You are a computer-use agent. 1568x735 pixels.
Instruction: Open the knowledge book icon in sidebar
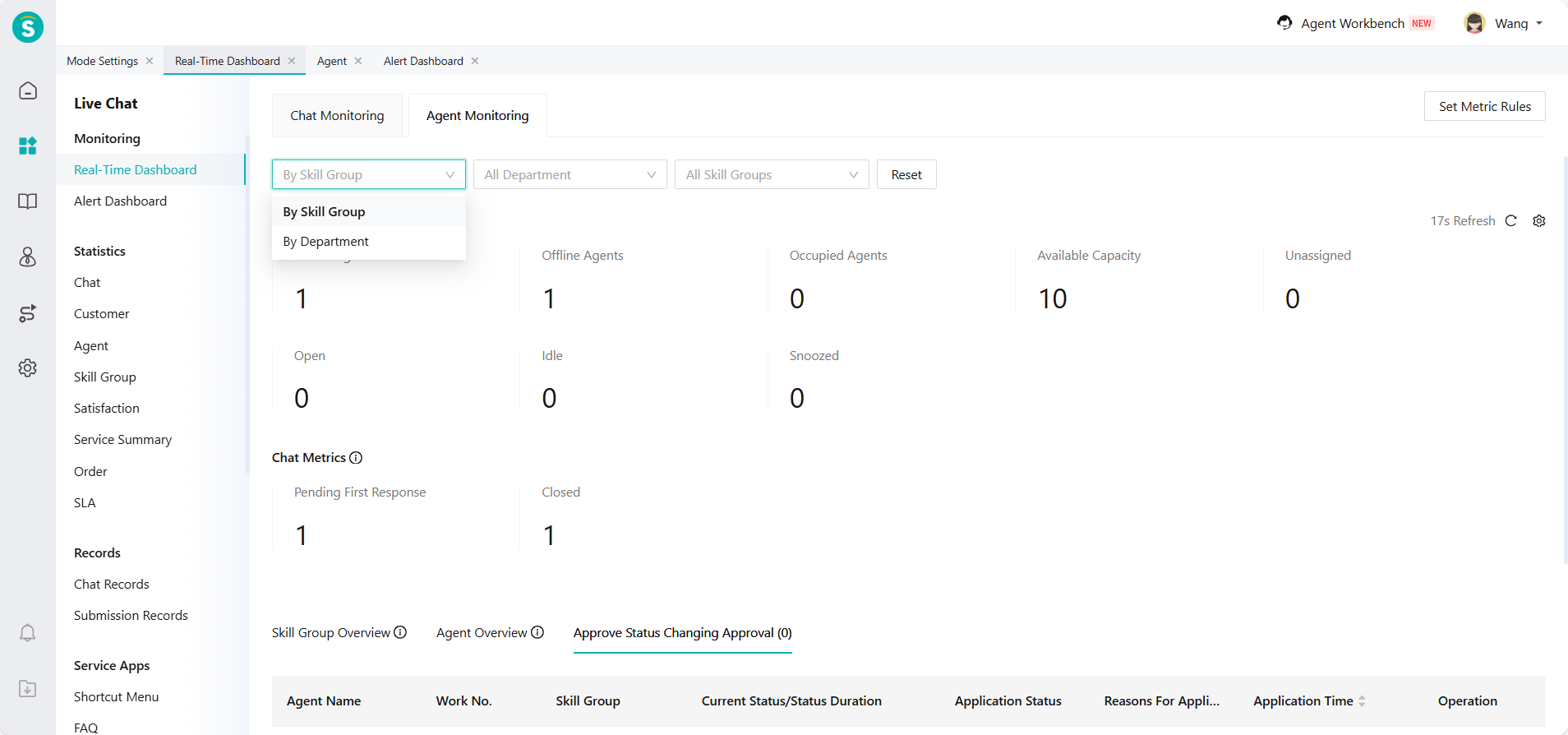[x=28, y=201]
